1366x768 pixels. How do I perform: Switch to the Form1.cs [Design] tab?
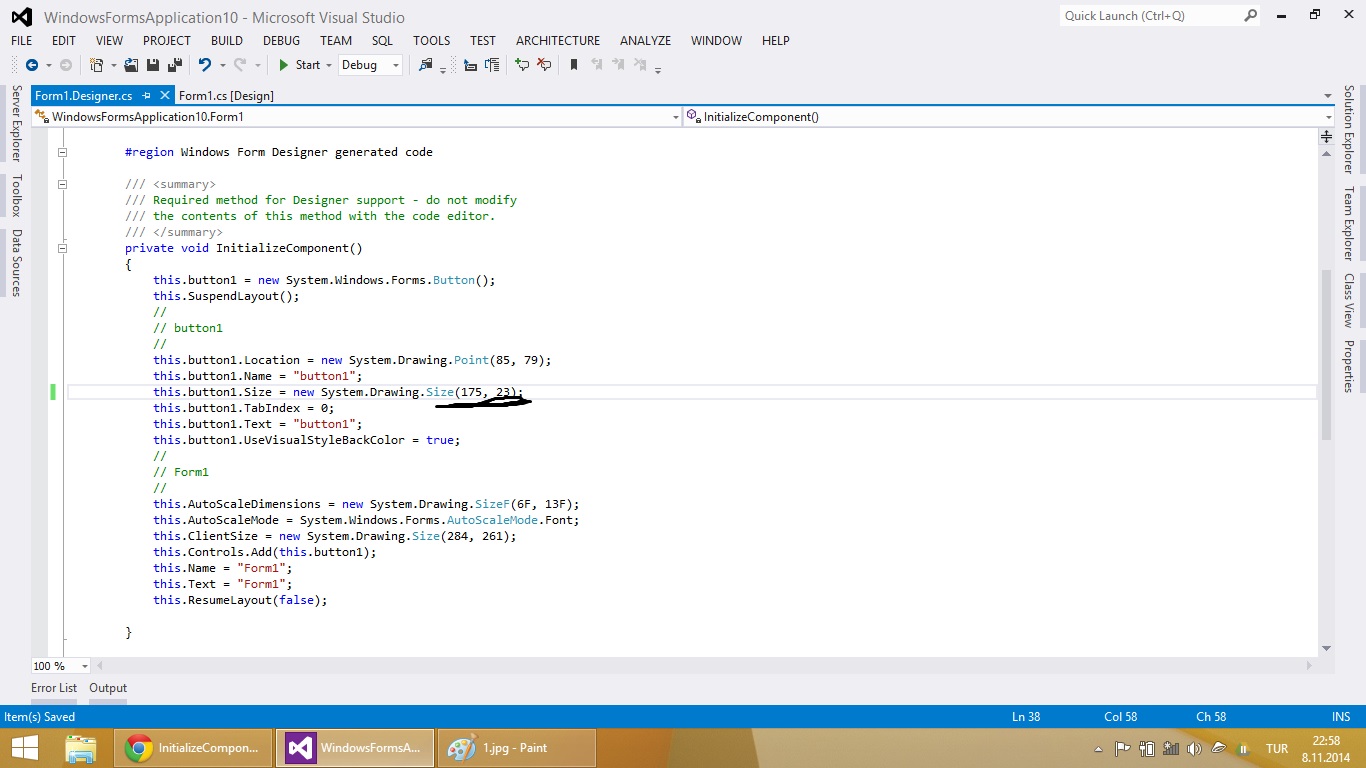pos(226,95)
